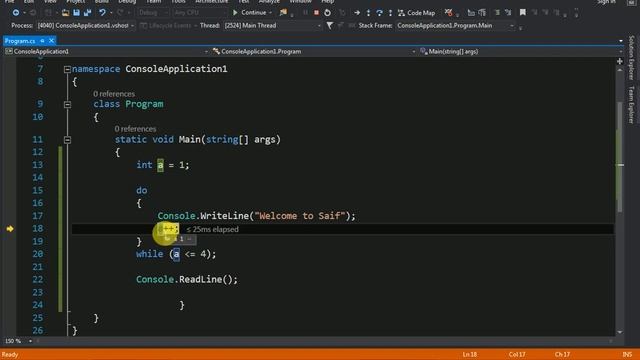Click the browser link icon beside Continue
Image resolution: width=640 pixels, height=360 pixels.
pyautogui.click(x=283, y=13)
